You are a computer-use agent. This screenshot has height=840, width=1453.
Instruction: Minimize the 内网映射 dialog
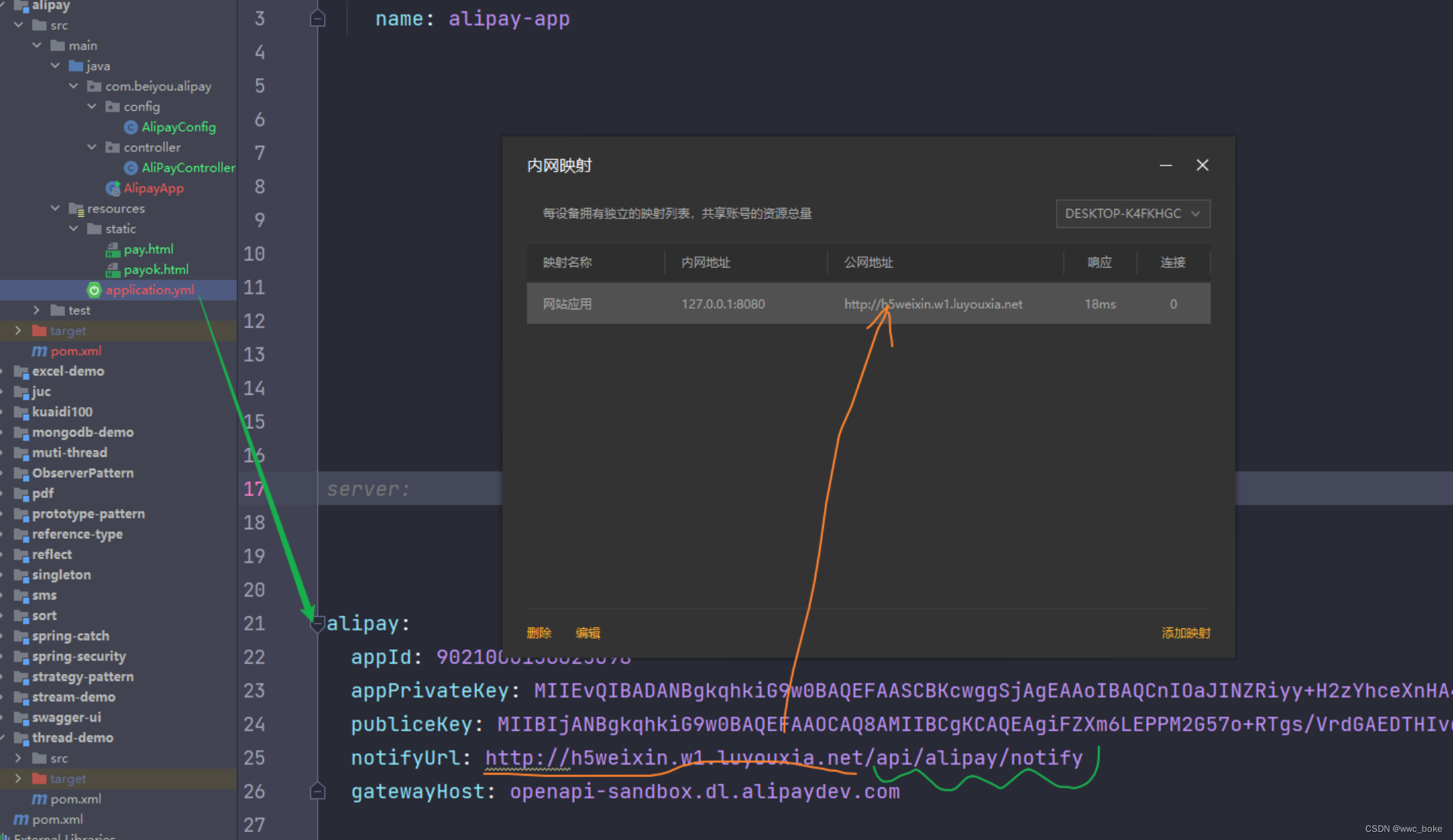coord(1166,166)
